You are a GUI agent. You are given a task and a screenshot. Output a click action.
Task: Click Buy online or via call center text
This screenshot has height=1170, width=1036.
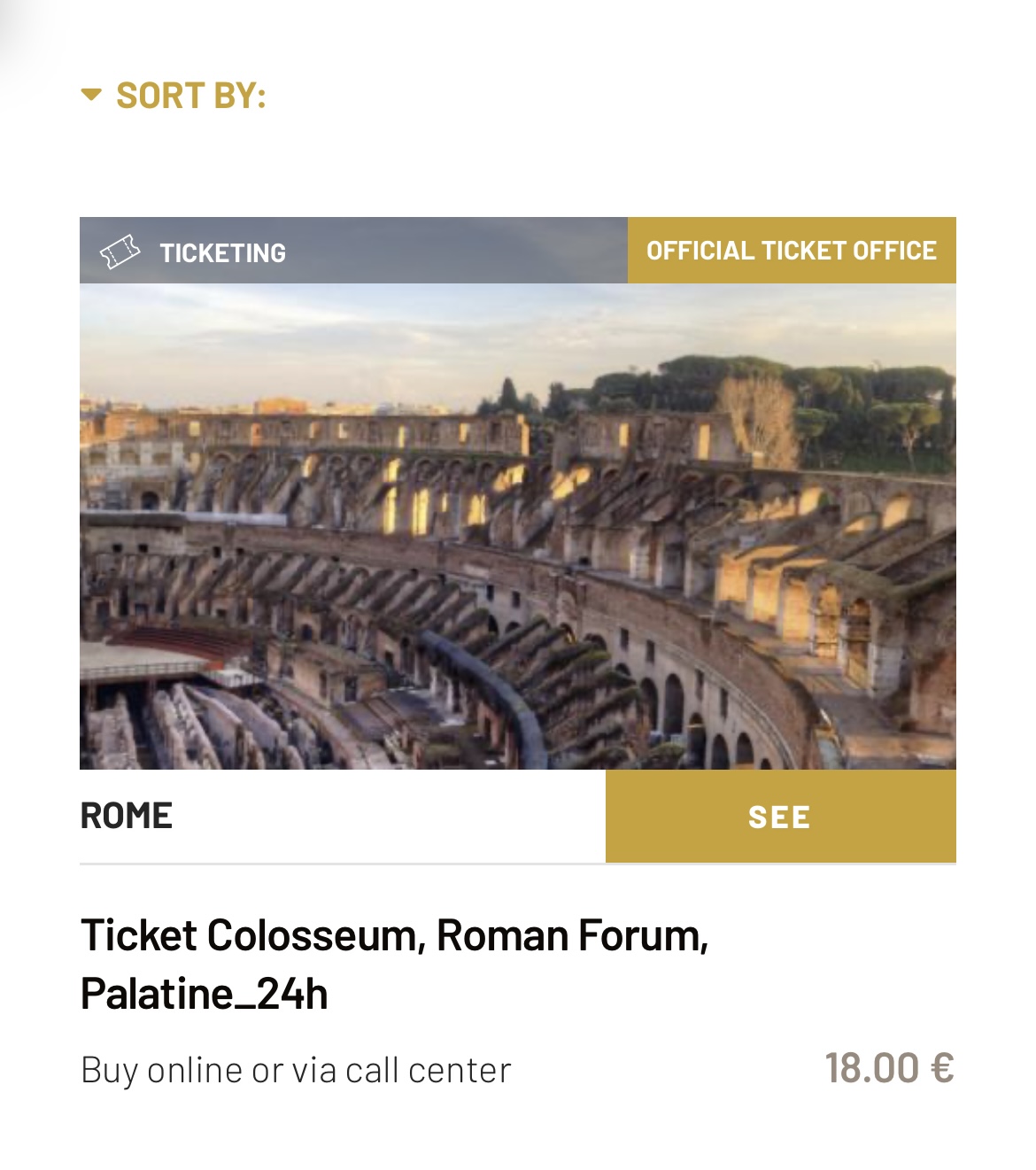pos(296,1070)
